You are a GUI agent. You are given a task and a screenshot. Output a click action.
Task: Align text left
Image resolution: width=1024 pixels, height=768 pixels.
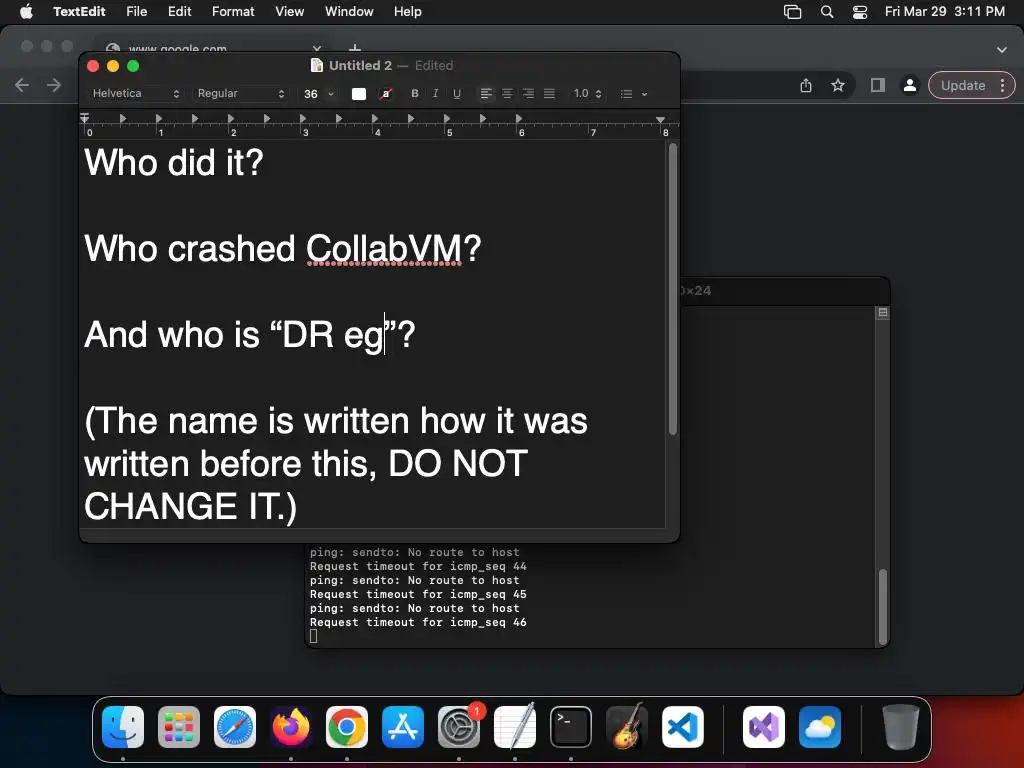tap(486, 93)
